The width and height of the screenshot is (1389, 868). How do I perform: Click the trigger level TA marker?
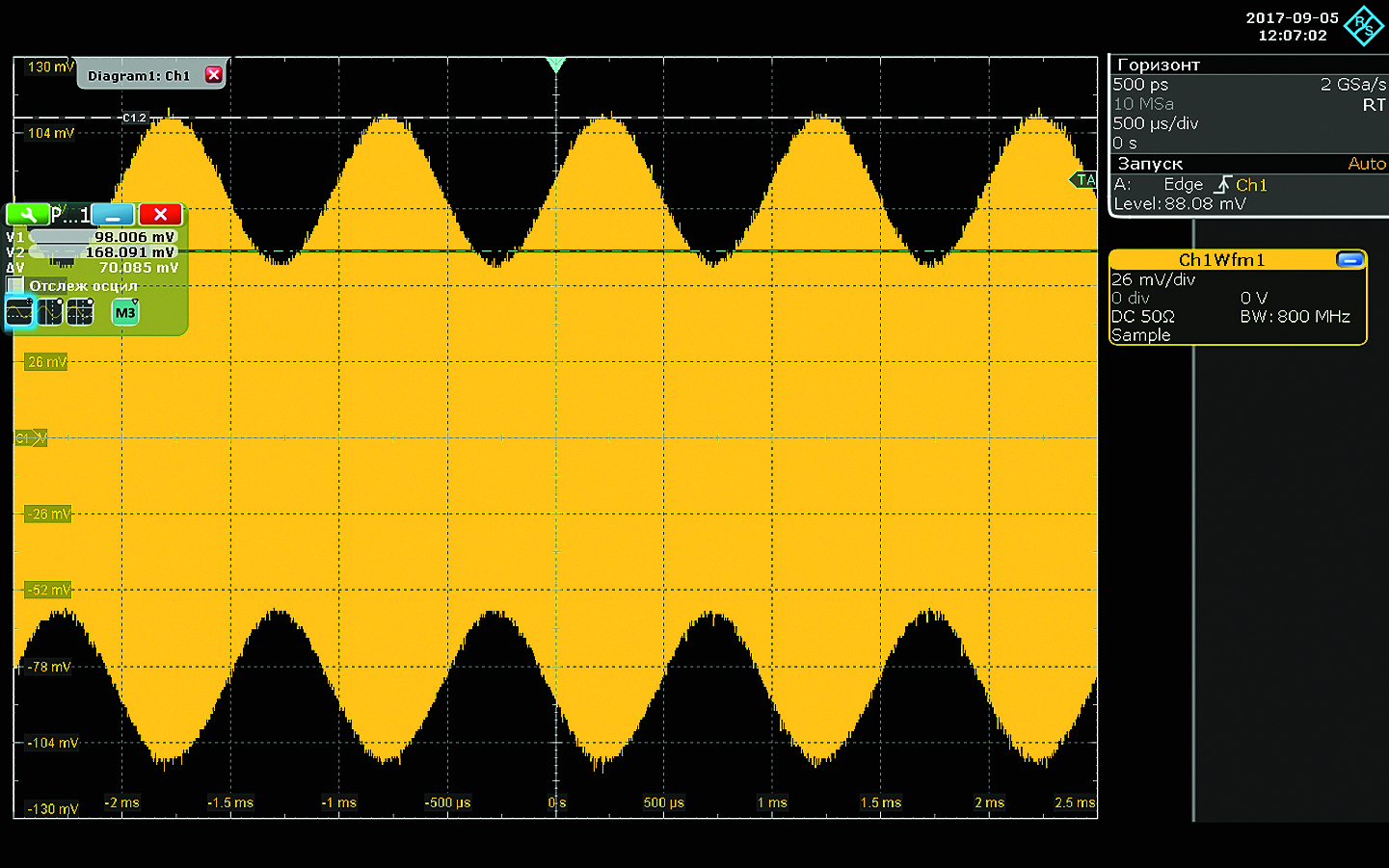(x=1084, y=180)
